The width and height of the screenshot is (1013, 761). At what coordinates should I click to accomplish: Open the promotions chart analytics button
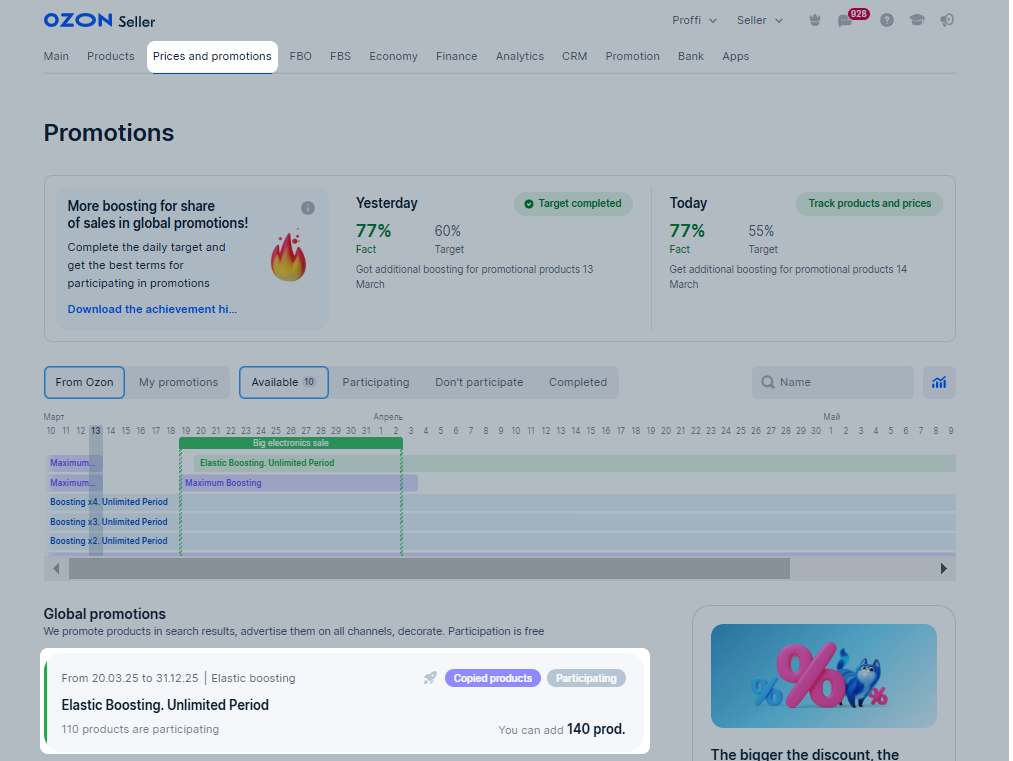click(x=939, y=382)
